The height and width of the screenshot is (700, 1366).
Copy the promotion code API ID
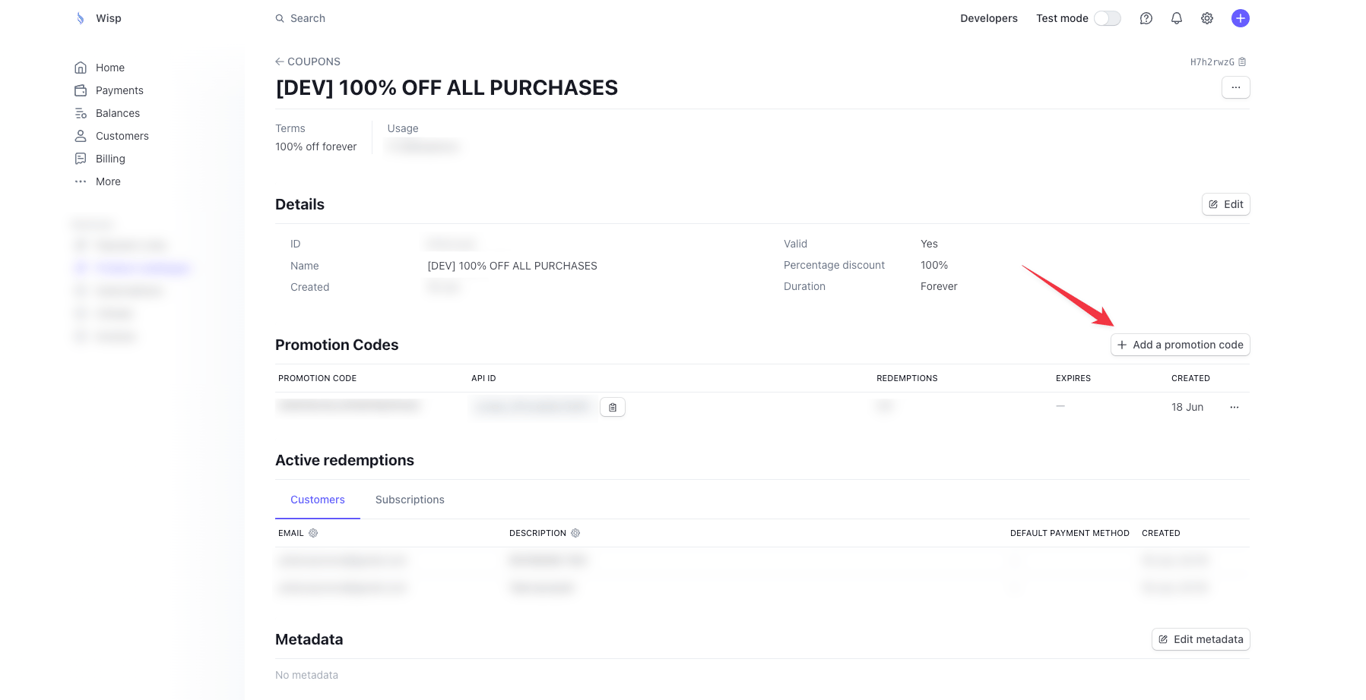click(x=613, y=407)
